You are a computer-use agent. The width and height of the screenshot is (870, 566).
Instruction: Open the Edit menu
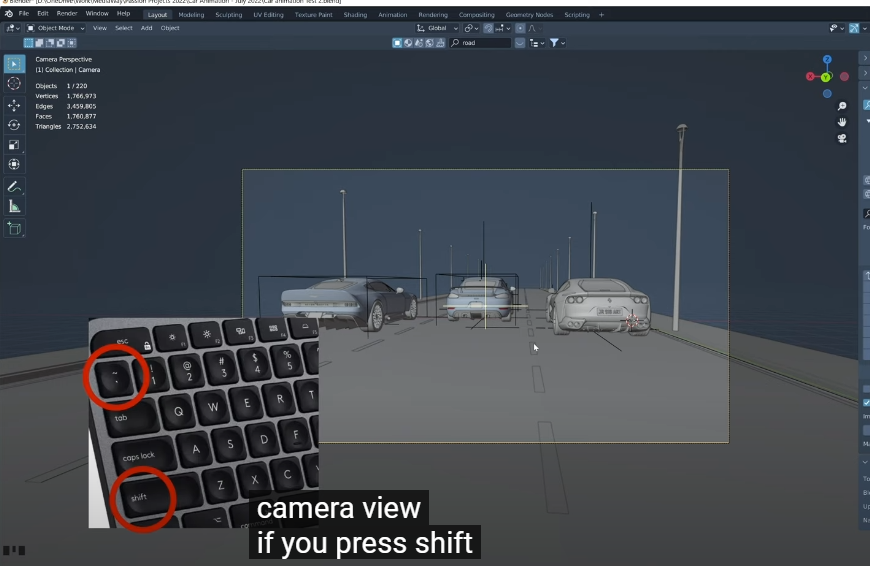[43, 14]
